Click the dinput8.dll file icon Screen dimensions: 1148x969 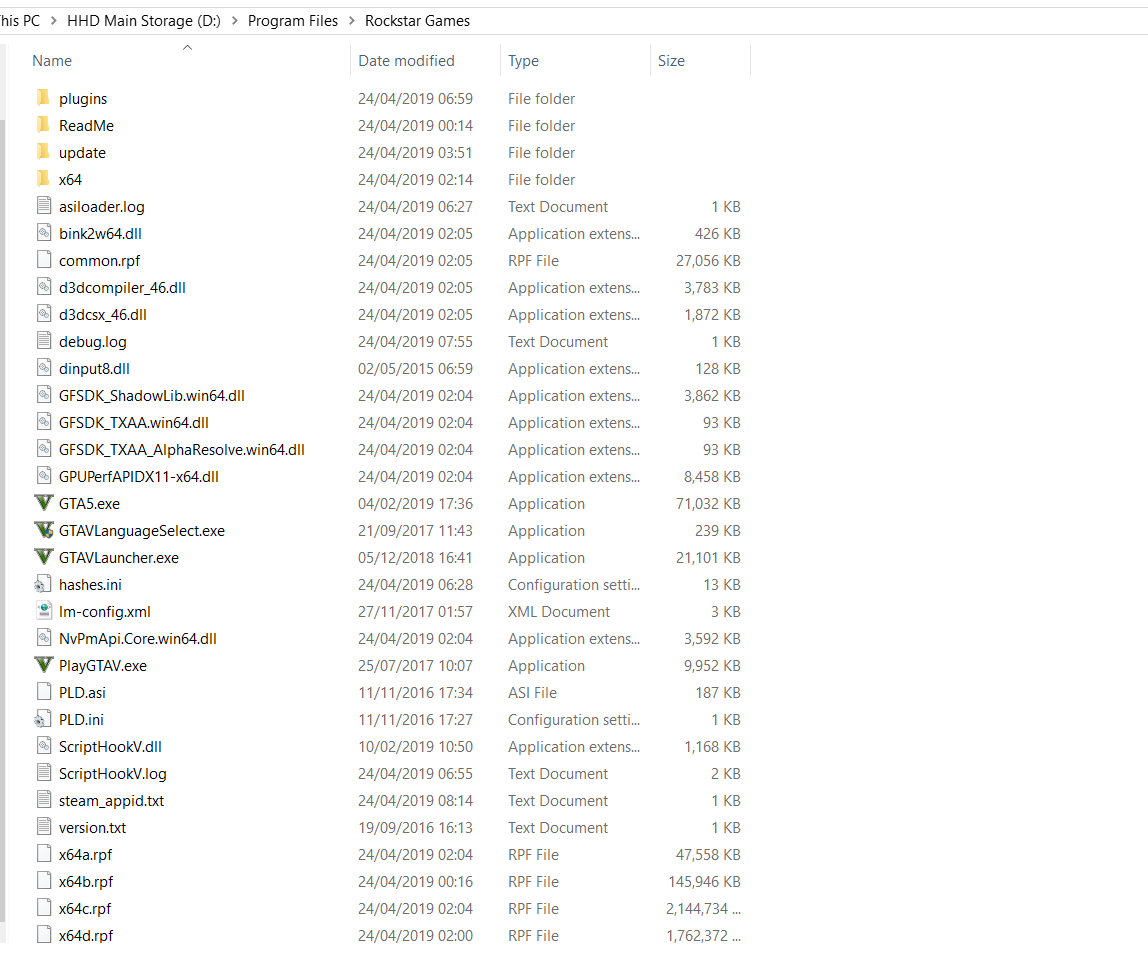(x=44, y=368)
